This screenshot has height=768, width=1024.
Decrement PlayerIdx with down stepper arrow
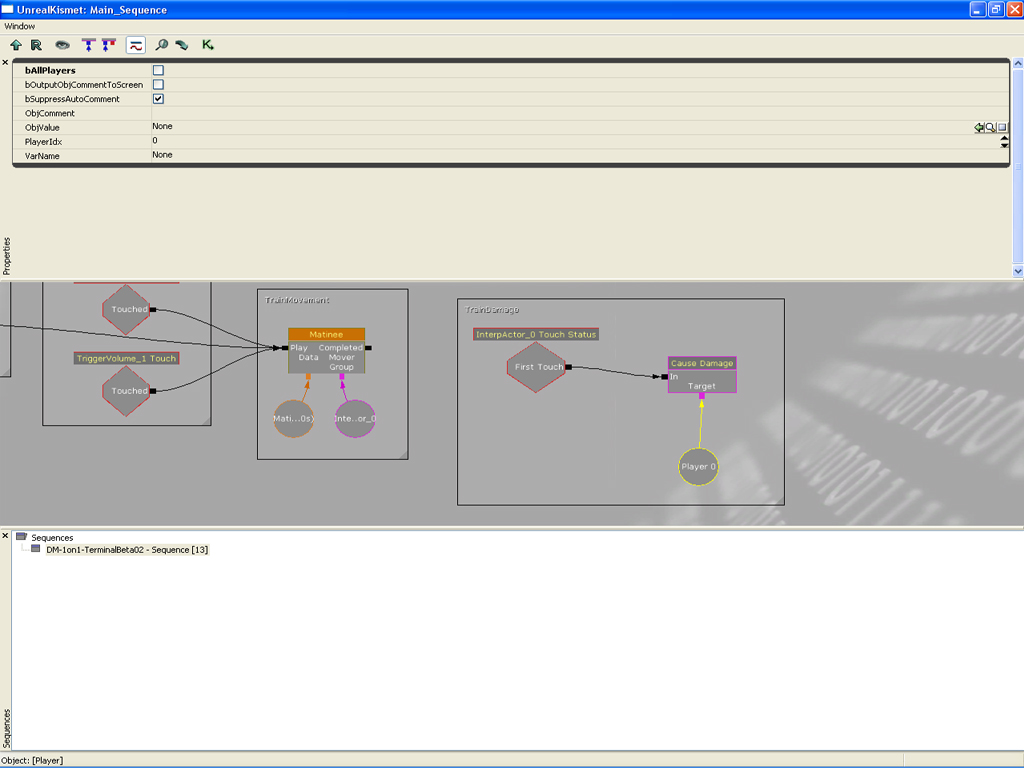[x=1004, y=145]
